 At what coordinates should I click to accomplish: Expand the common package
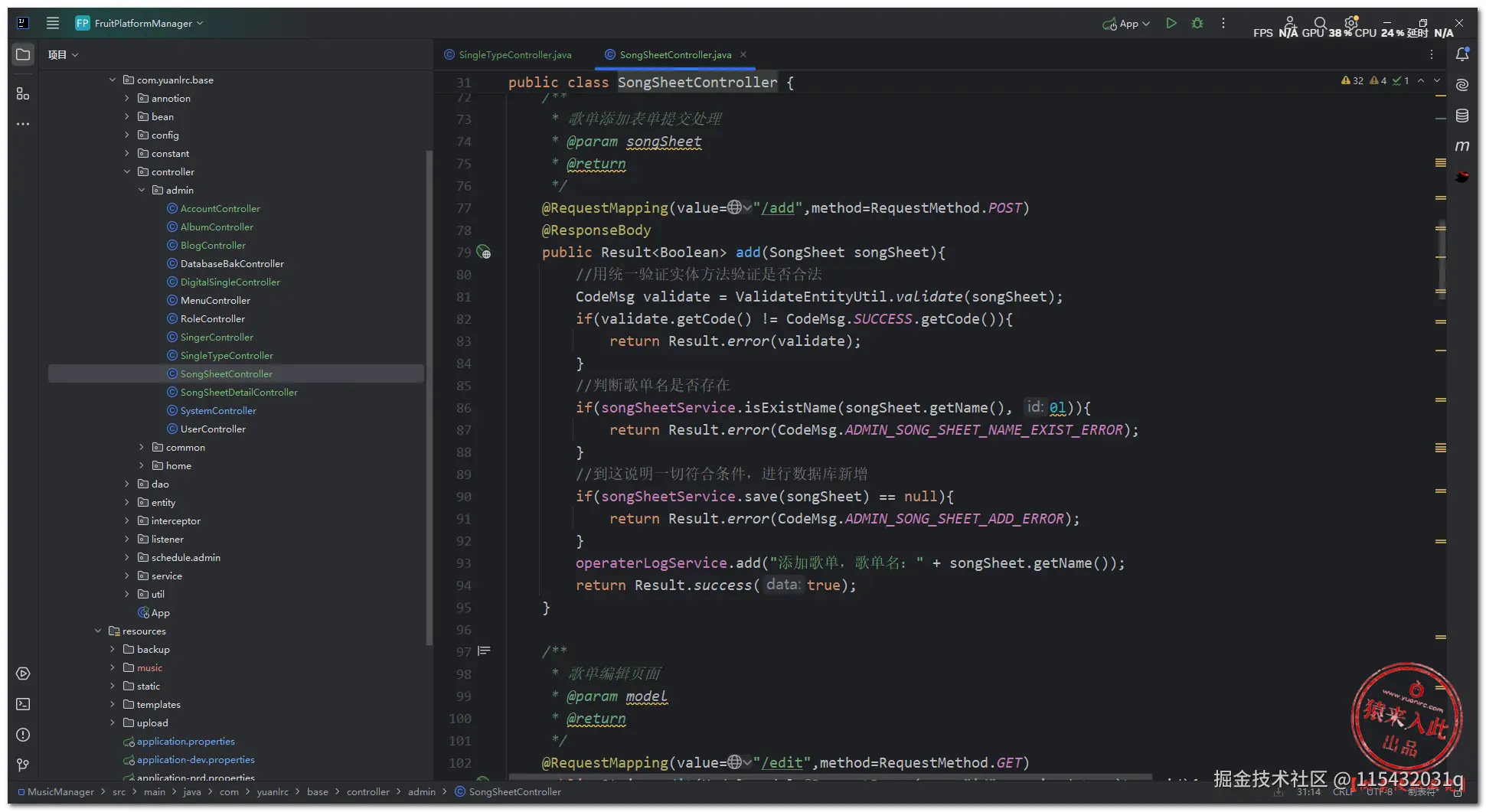pos(142,447)
